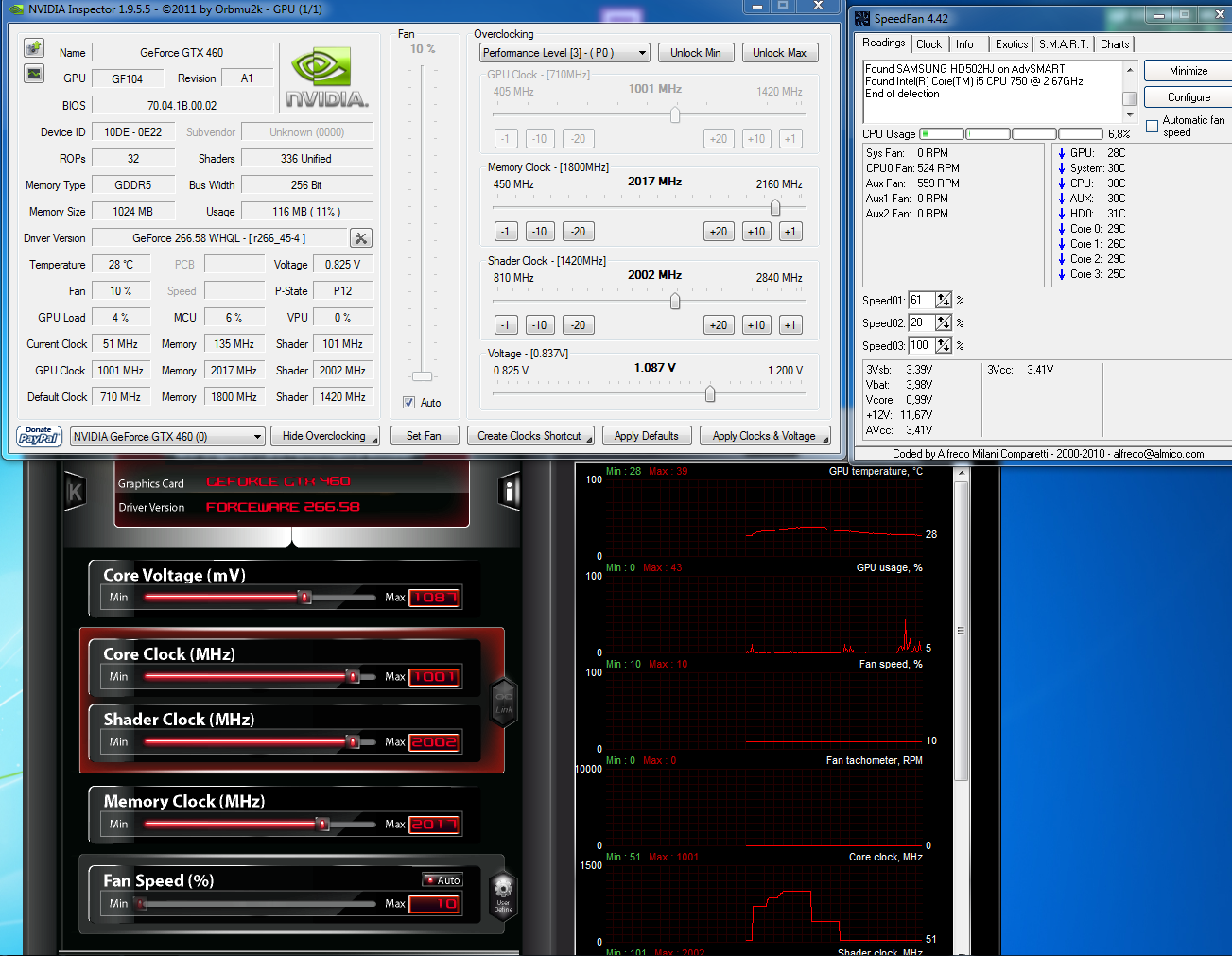The height and width of the screenshot is (956, 1232).
Task: Click Afterburner Core Clock slider handle
Action: tap(353, 676)
